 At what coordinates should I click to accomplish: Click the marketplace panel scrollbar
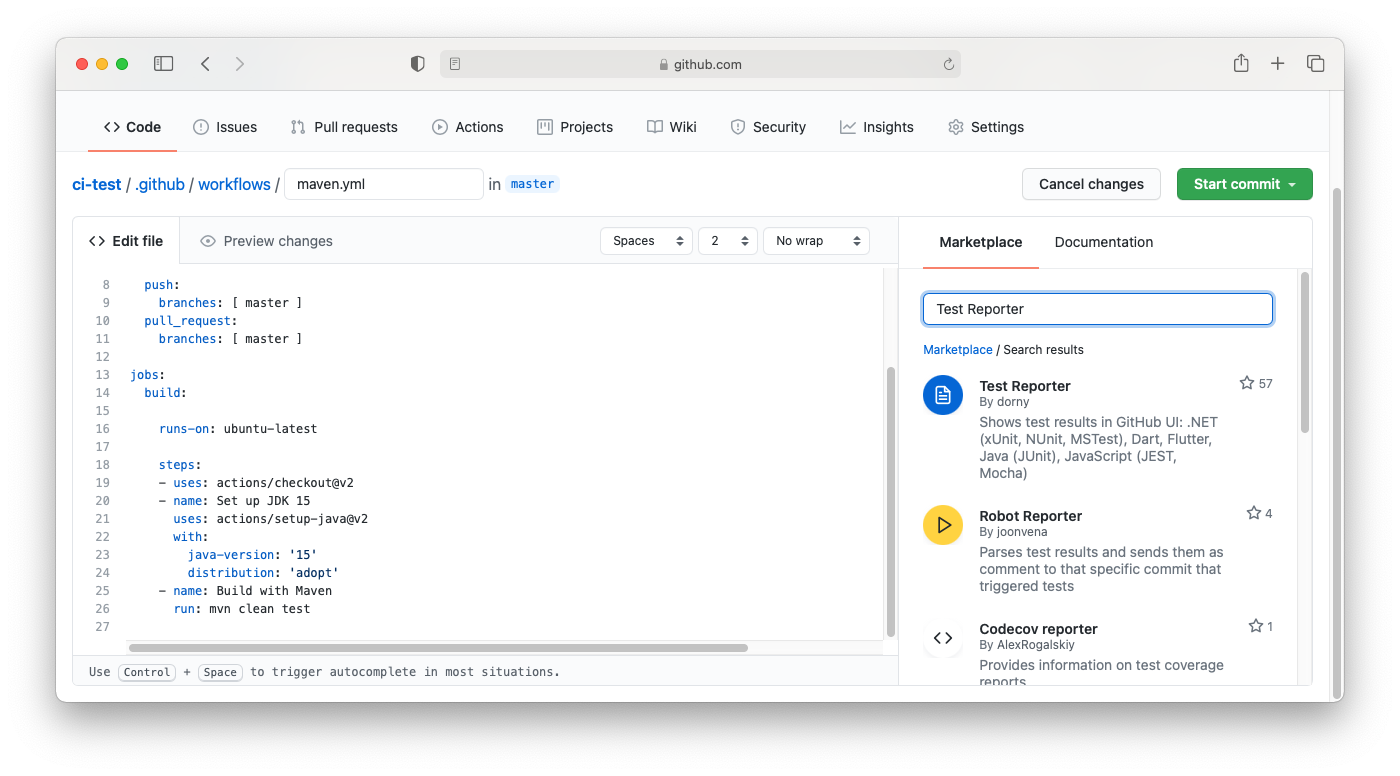1304,351
